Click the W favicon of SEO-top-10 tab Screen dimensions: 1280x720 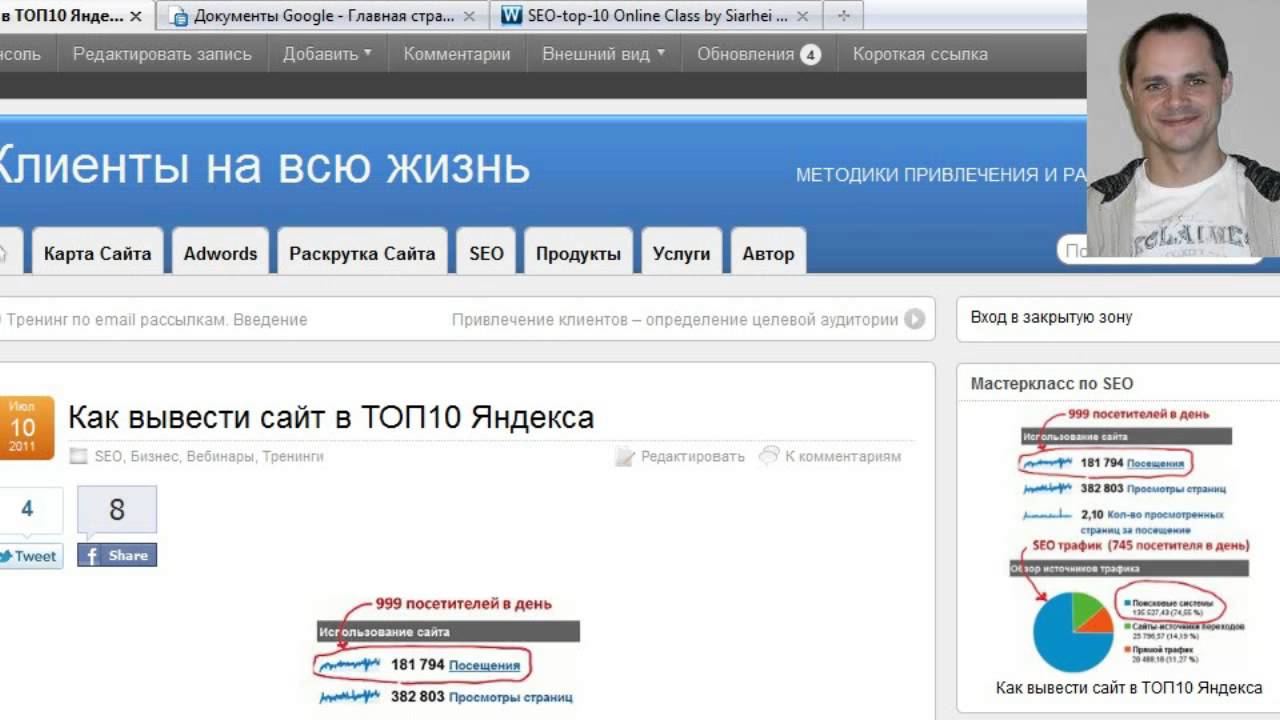pos(512,16)
